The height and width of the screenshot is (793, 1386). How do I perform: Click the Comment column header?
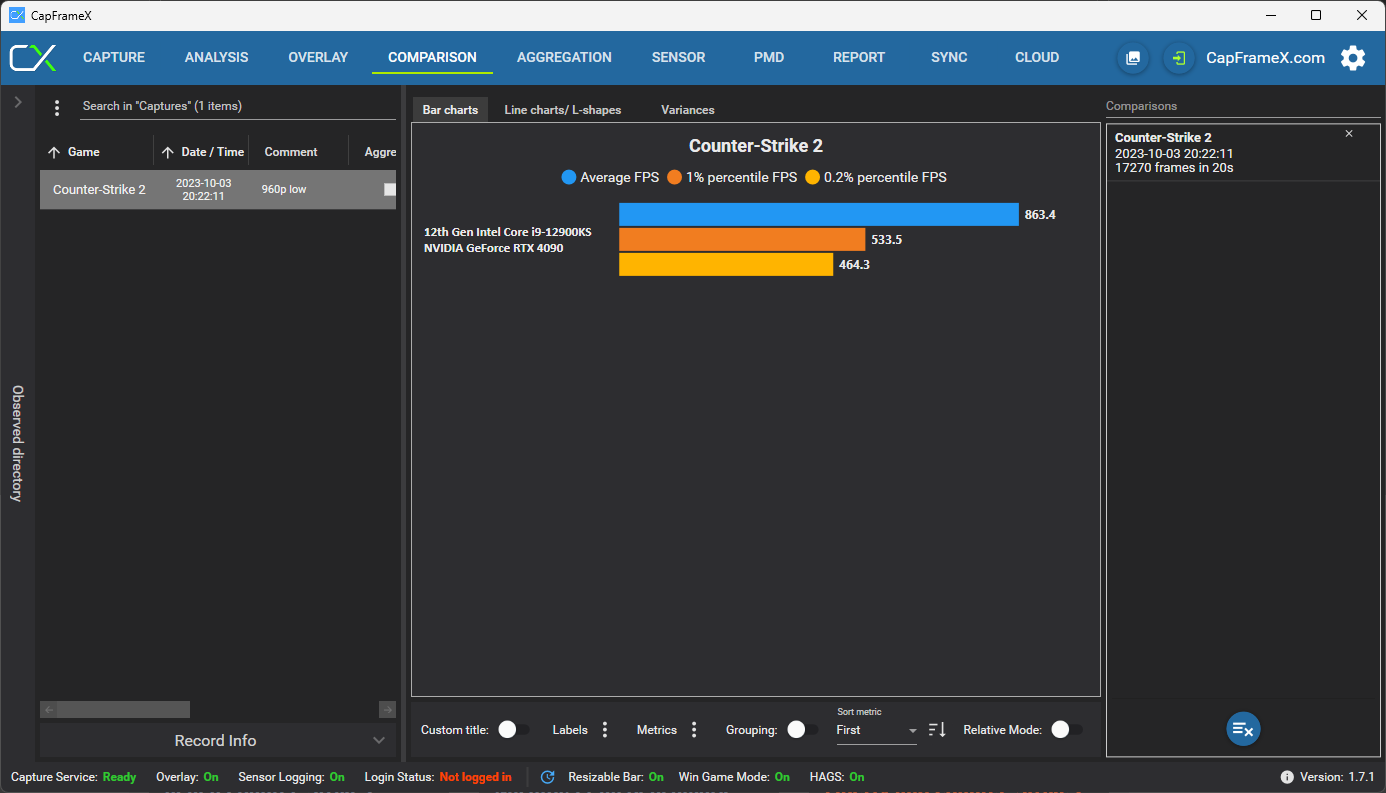(x=291, y=152)
